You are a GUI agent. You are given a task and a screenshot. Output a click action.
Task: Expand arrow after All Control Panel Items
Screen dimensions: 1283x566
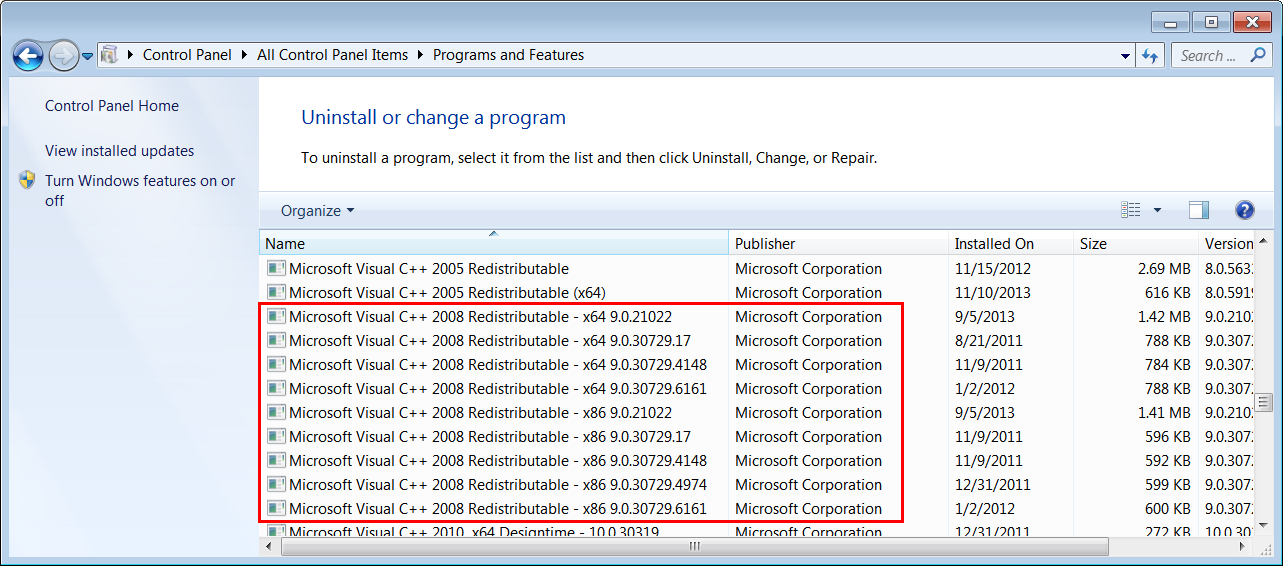[421, 55]
